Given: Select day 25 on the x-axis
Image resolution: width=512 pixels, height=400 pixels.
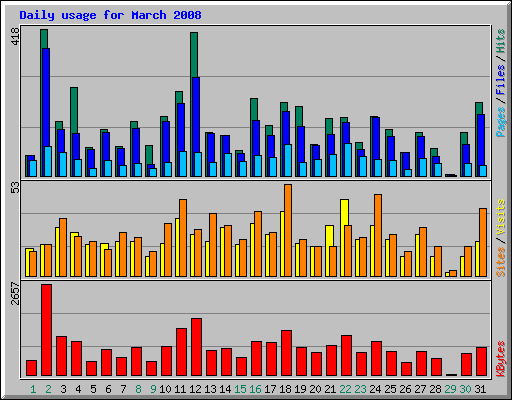Looking at the screenshot, I should (x=390, y=389).
